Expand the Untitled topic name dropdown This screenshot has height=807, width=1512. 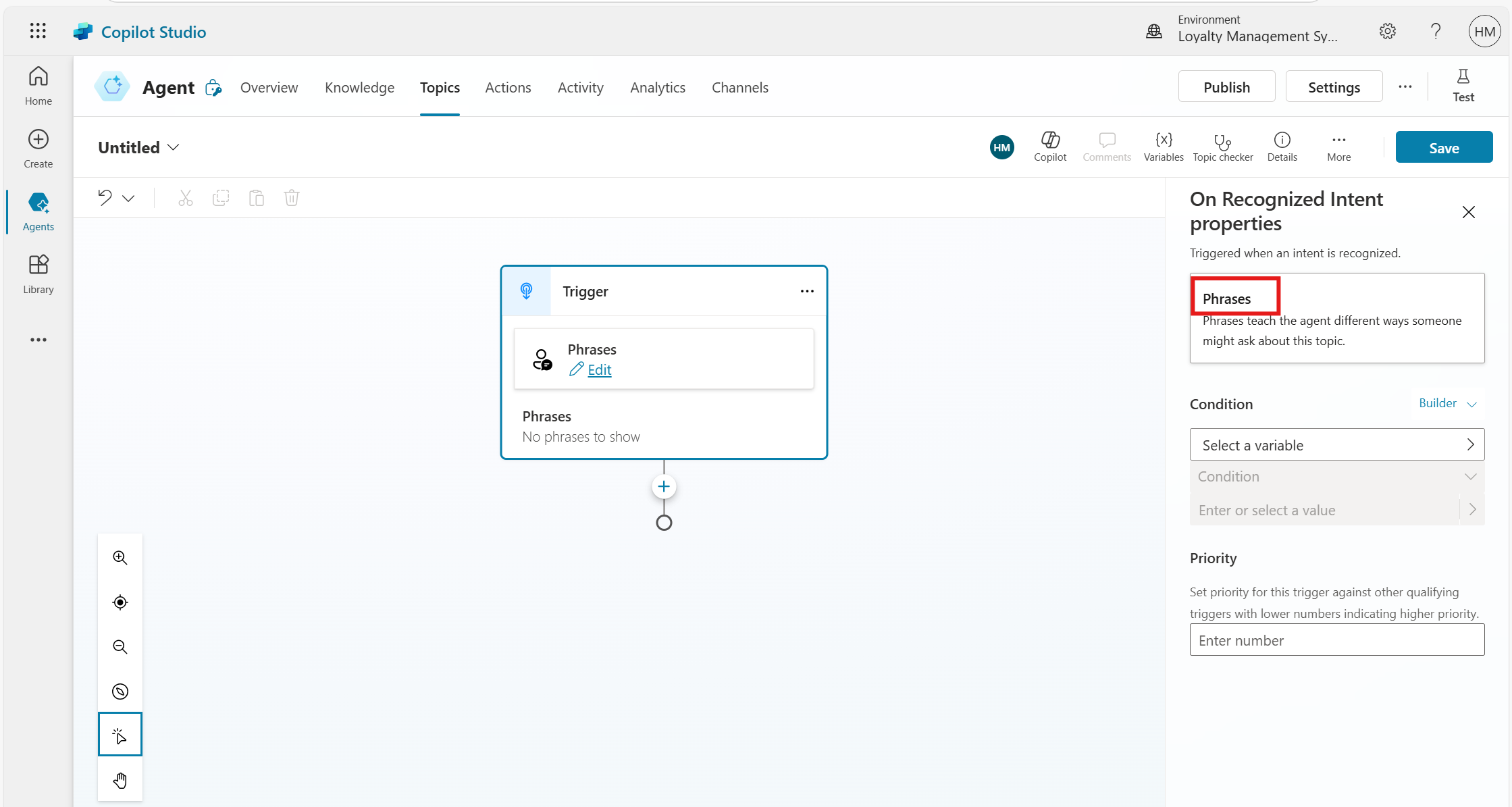174,147
